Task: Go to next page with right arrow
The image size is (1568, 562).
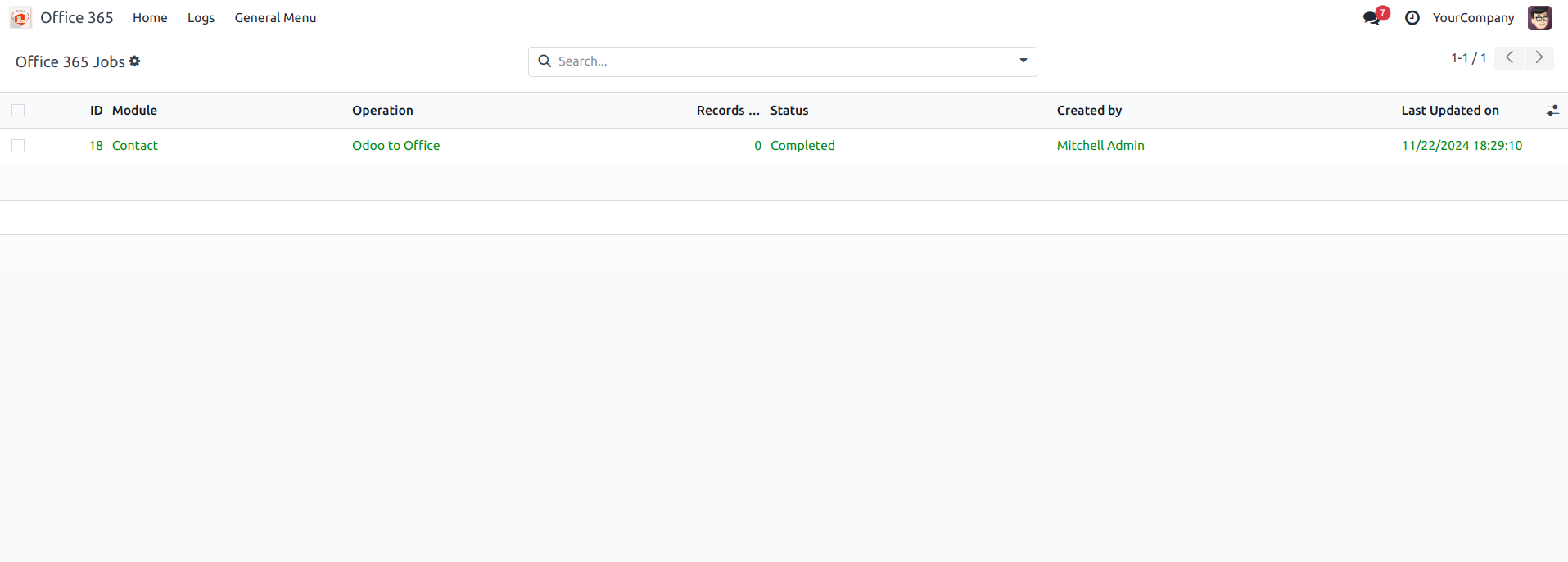Action: point(1539,58)
